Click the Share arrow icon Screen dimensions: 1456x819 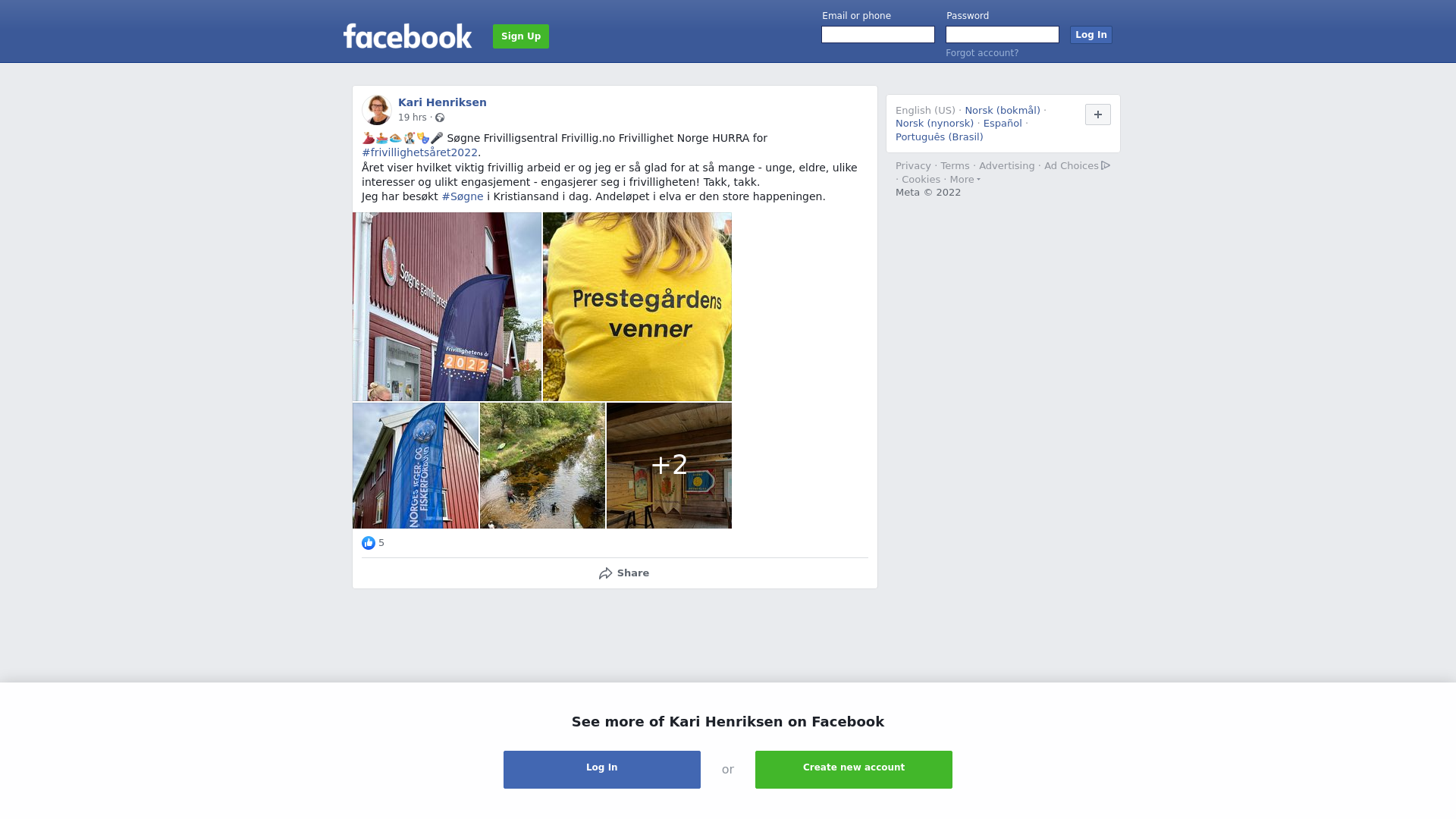pos(605,573)
